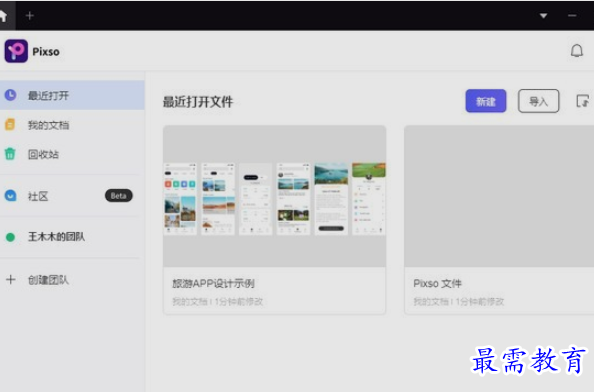The height and width of the screenshot is (392, 594).
Task: Click the green trash icon 回收站
Action: click(10, 154)
